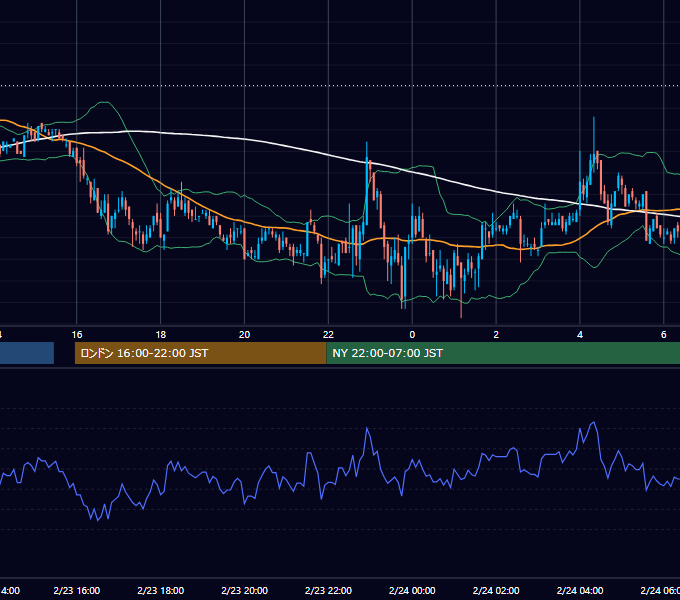Click the oscillator low after 2/23 16:00
This screenshot has height=600, width=680.
[x=98, y=519]
